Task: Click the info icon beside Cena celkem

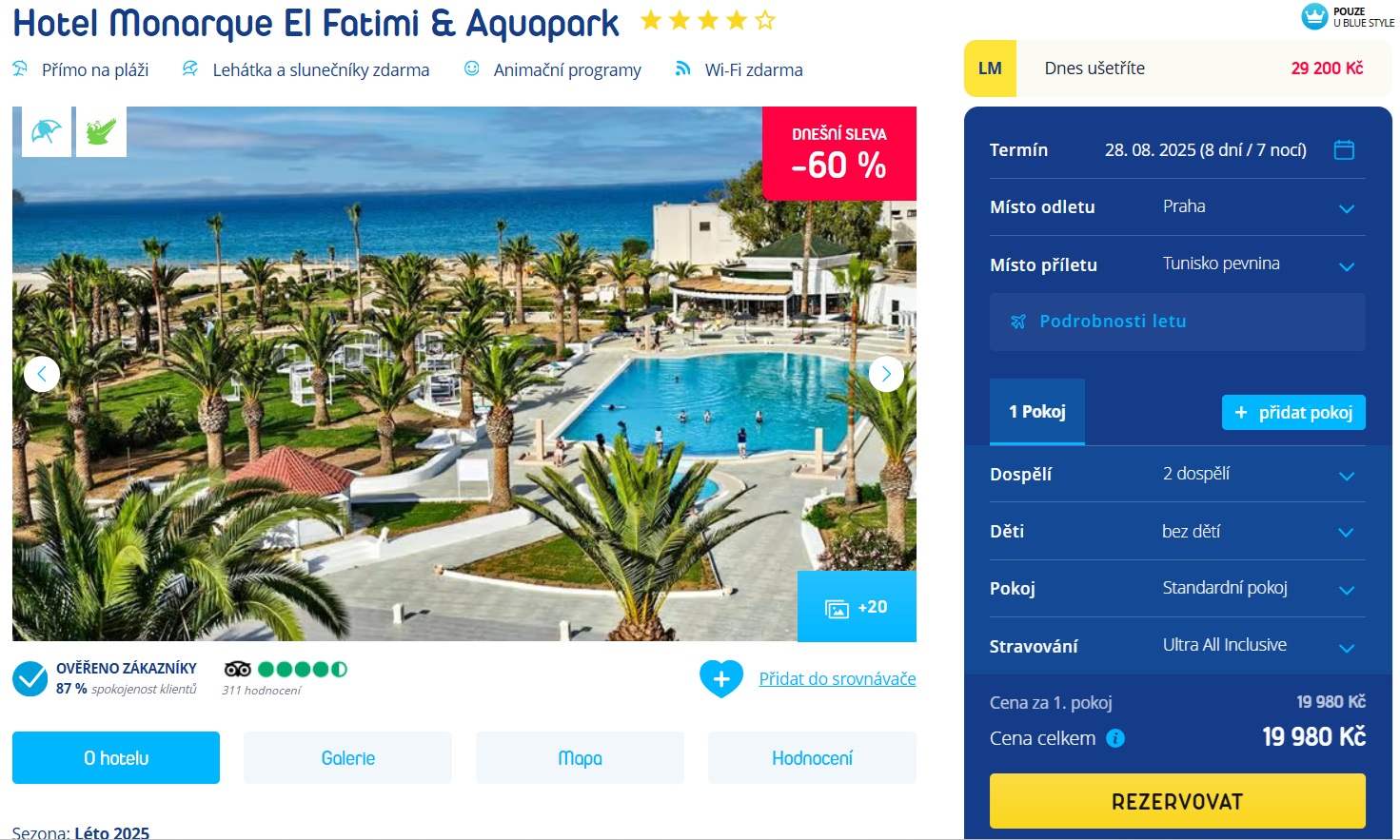Action: [x=1115, y=738]
